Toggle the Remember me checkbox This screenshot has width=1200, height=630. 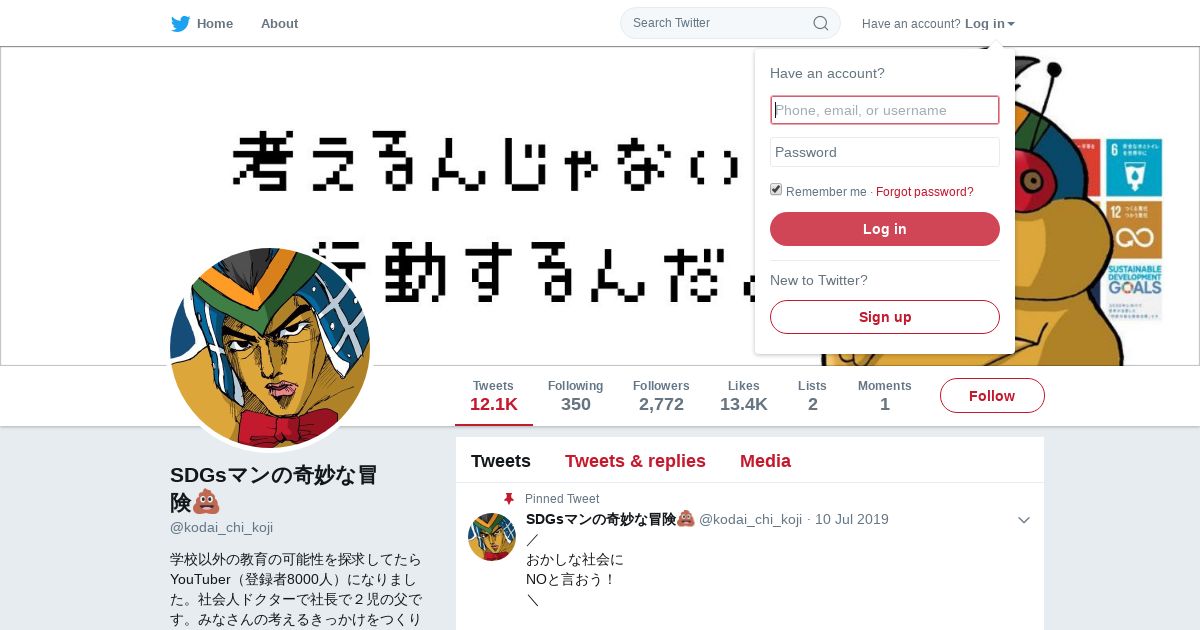(x=776, y=190)
